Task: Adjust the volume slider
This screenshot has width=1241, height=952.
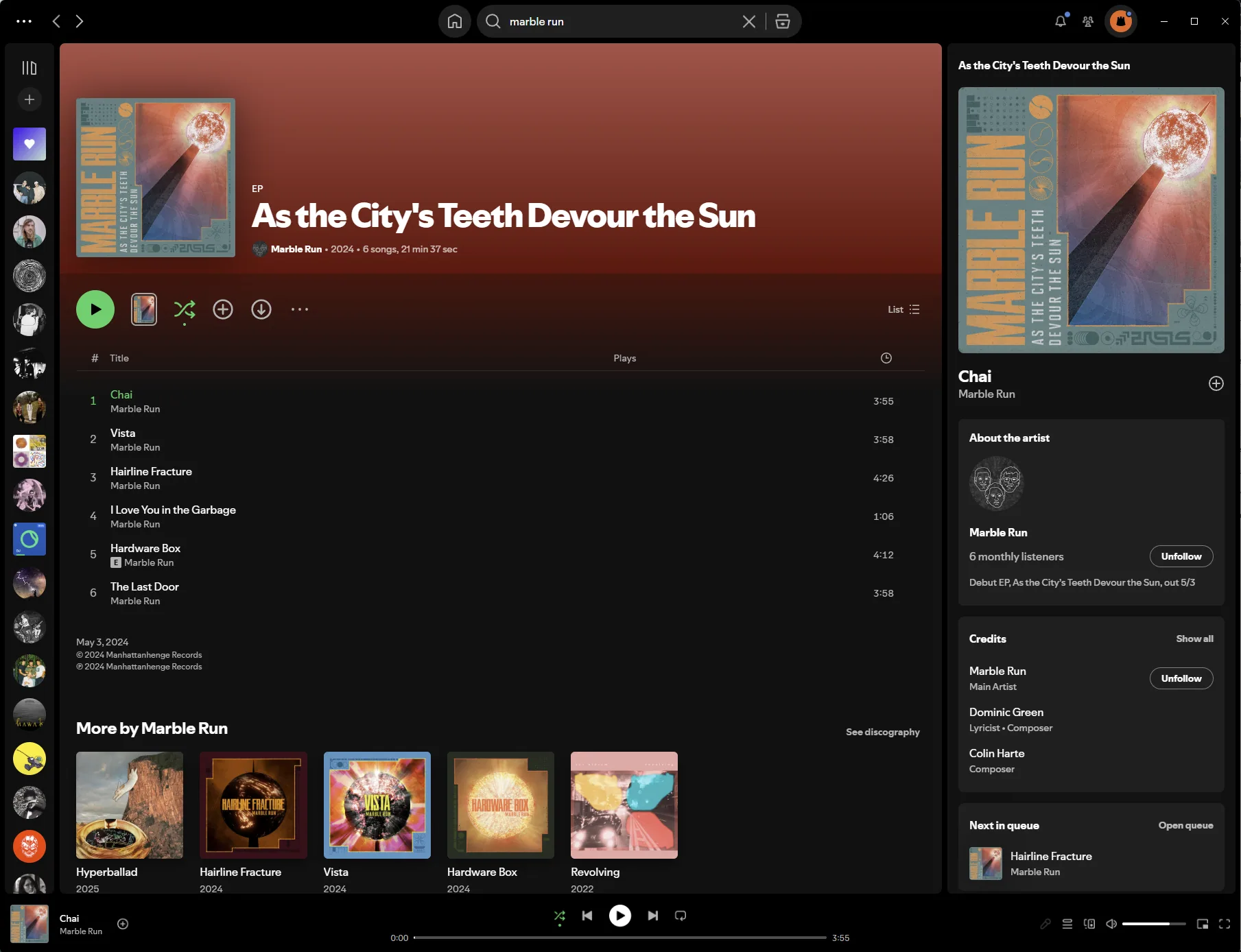Action: 1154,924
